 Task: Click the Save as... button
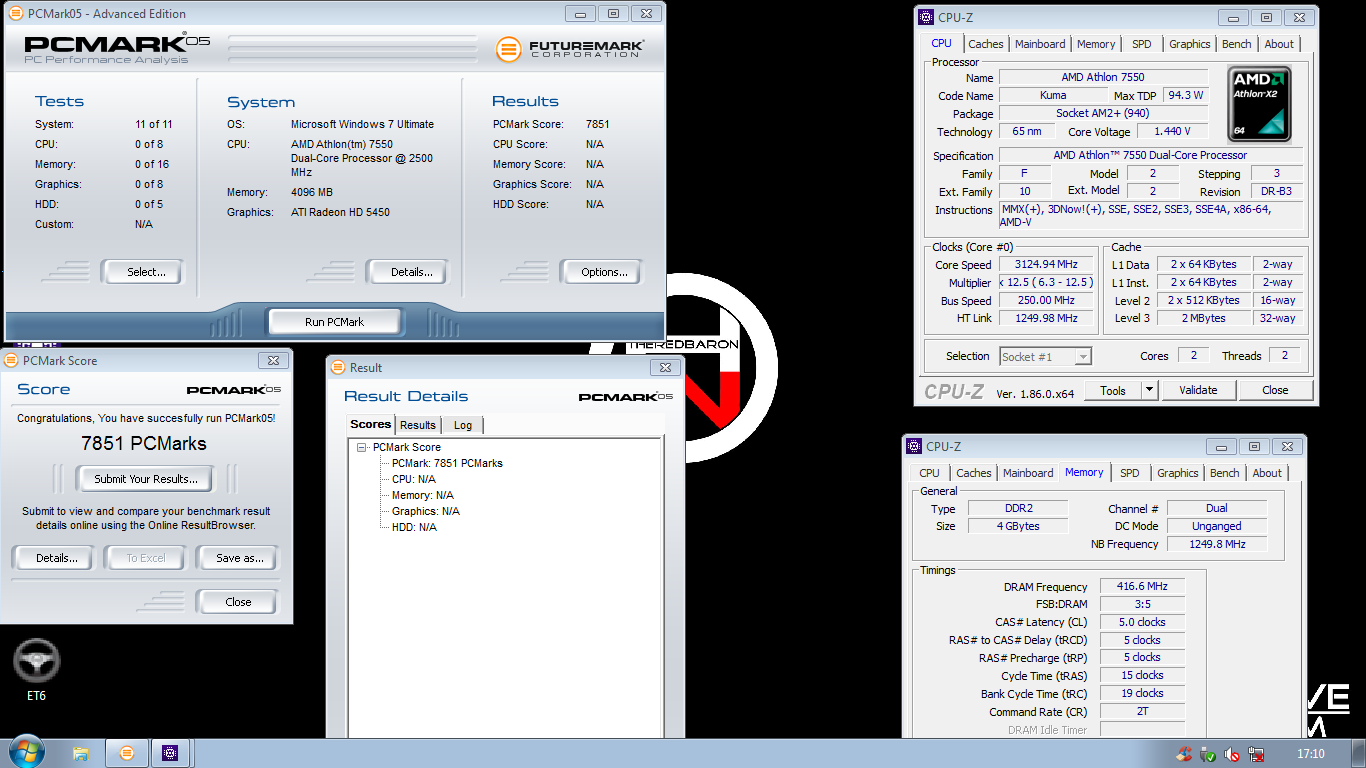click(x=237, y=558)
